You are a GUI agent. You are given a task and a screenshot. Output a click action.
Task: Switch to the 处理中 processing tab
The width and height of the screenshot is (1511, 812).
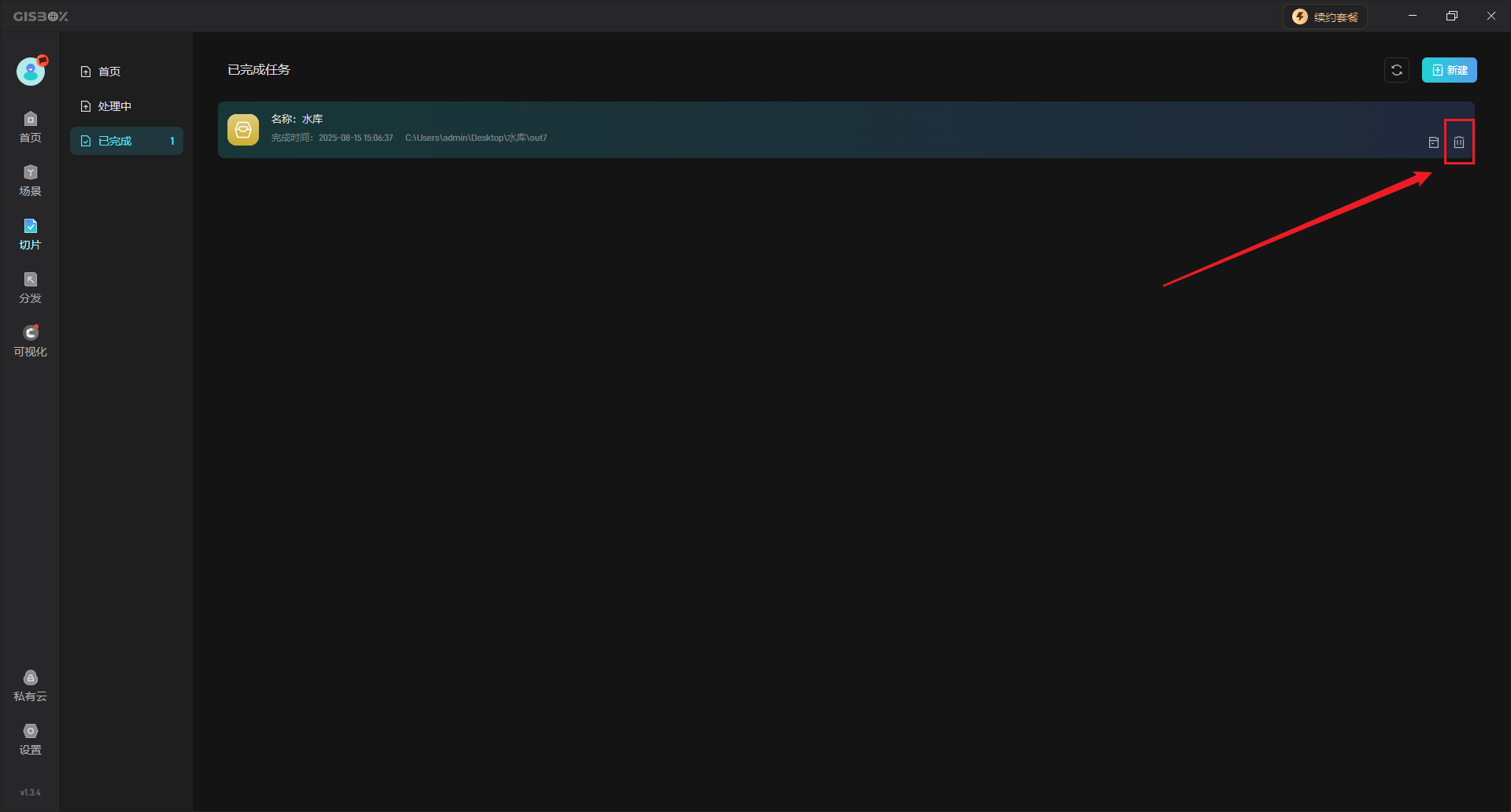[x=114, y=106]
